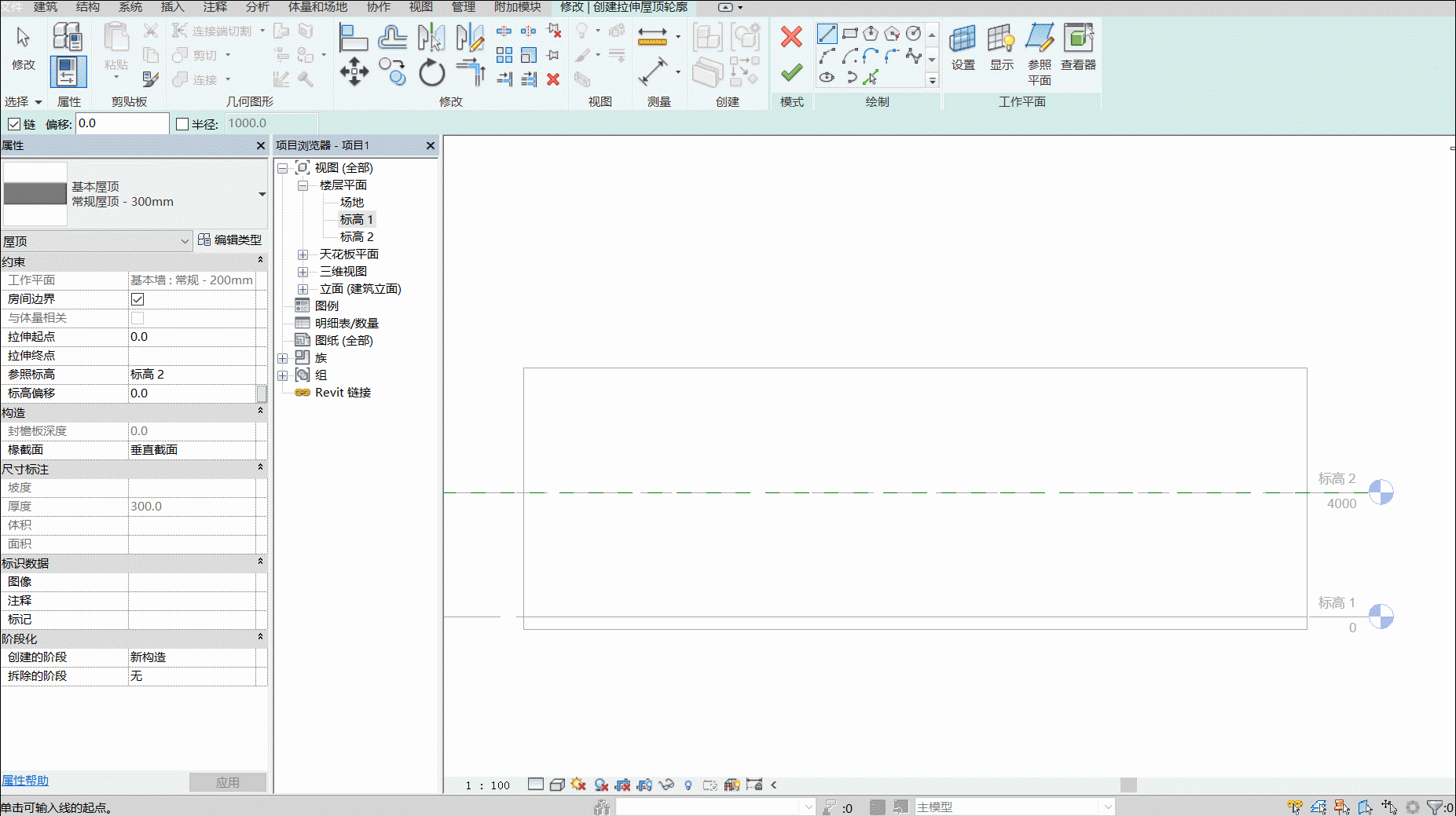Switch to the Annotate ribbon tab
The image size is (1456, 816).
pos(215,7)
